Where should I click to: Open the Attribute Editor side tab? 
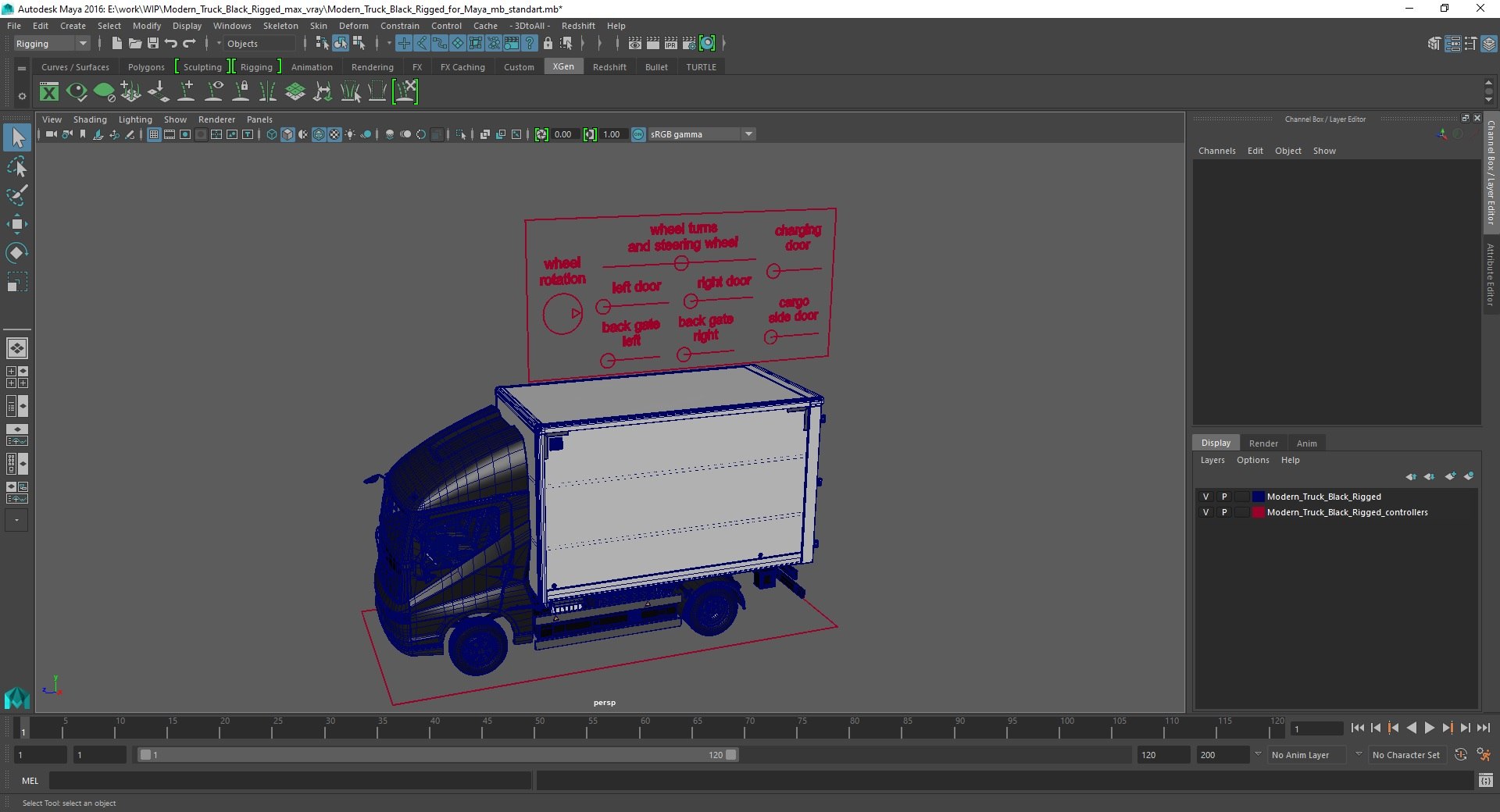[1491, 274]
